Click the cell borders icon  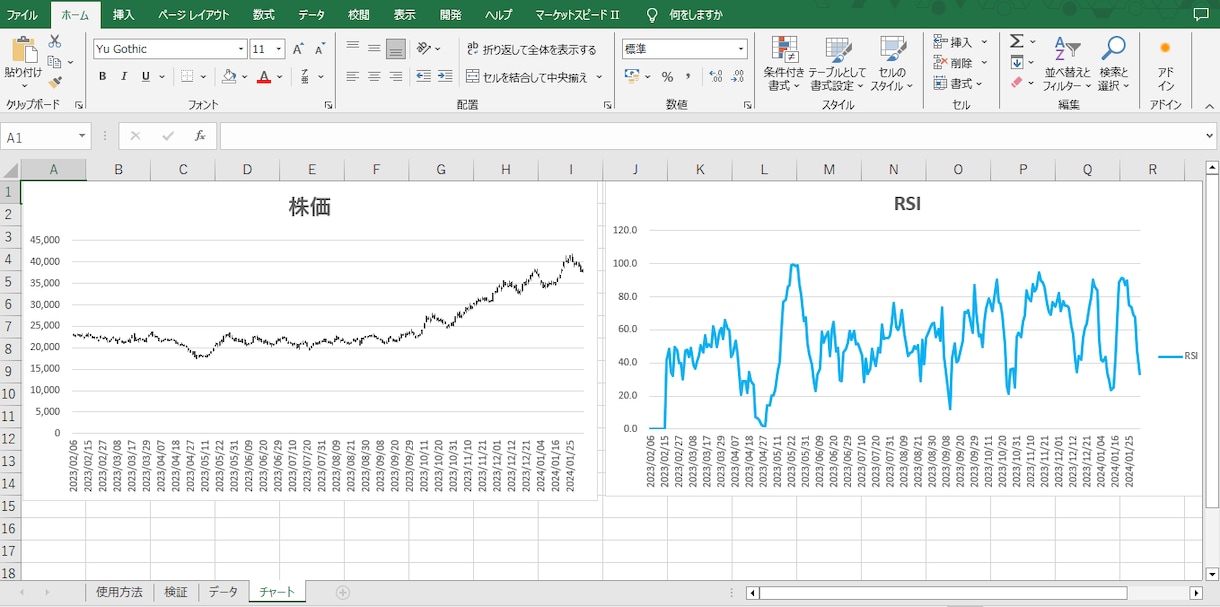187,76
